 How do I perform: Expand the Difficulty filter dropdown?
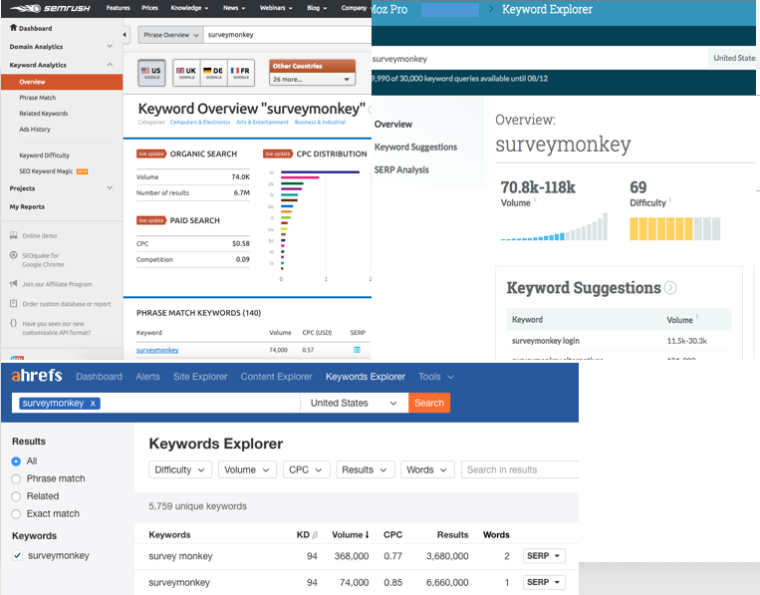pos(181,470)
